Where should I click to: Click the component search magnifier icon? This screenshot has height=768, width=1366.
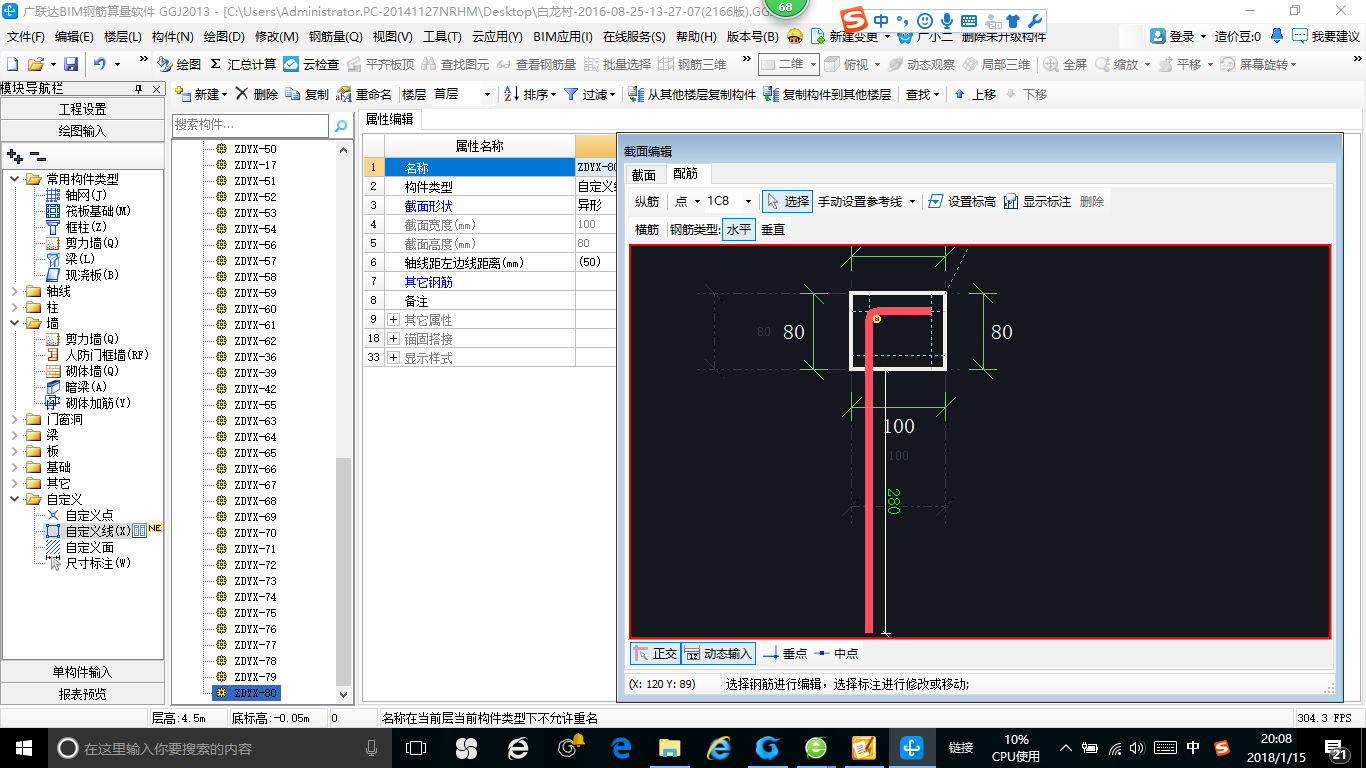click(x=340, y=126)
